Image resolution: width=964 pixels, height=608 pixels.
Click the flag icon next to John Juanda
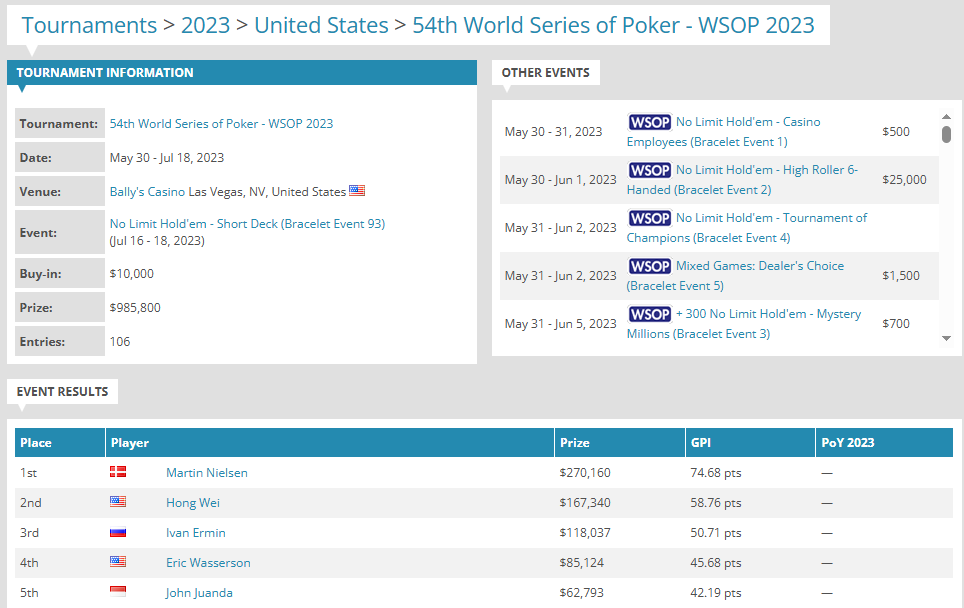[x=117, y=592]
